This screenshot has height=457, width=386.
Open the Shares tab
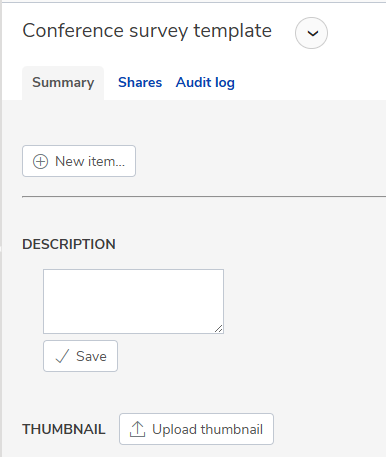pos(140,82)
